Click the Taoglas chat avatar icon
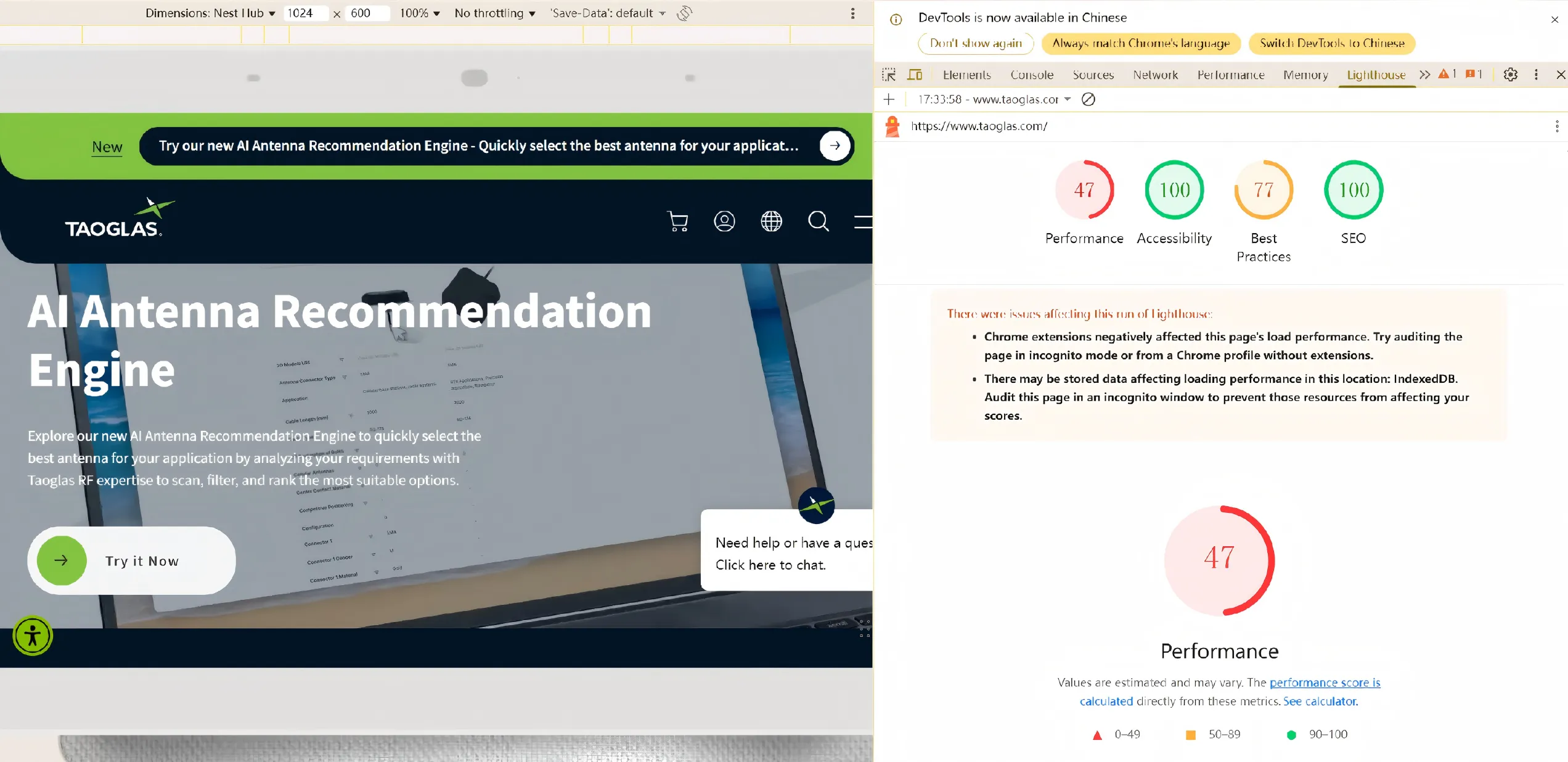 pos(816,506)
